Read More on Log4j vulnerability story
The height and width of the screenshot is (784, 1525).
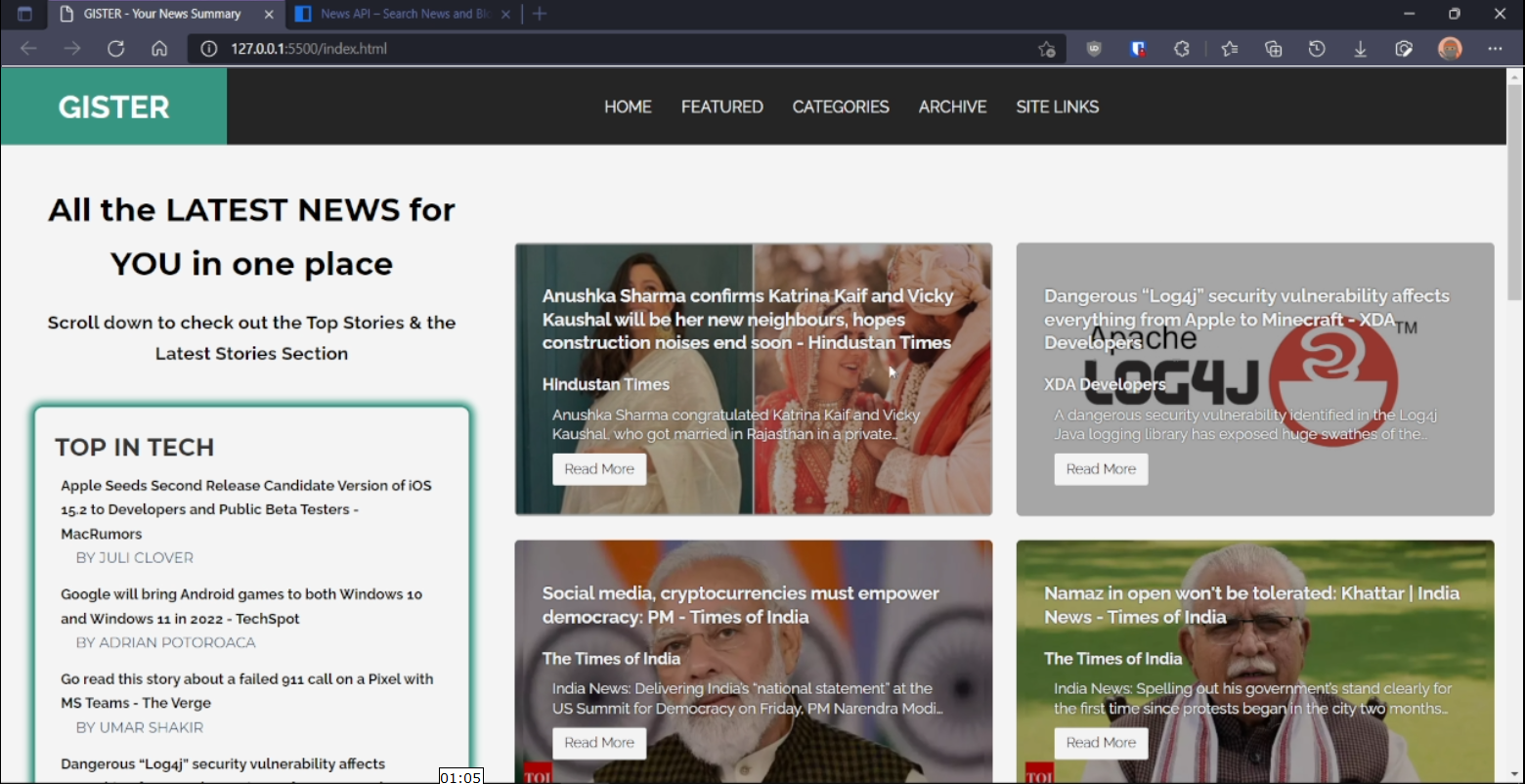1101,469
